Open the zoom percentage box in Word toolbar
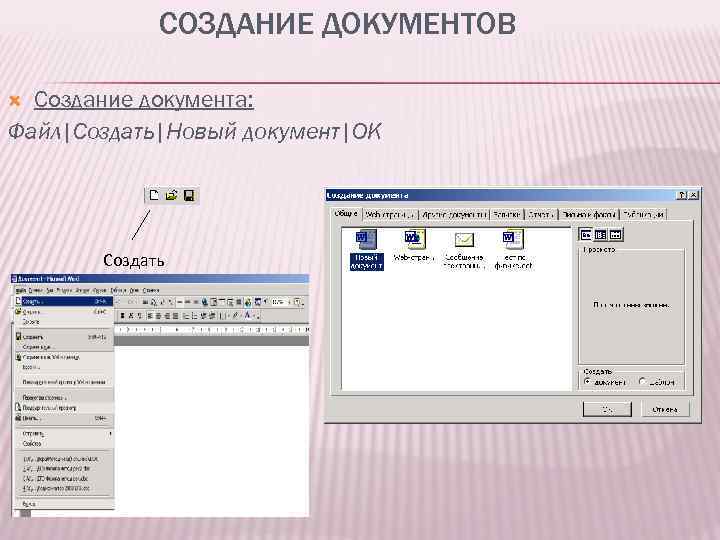Screen dimensions: 720x540 [279, 302]
